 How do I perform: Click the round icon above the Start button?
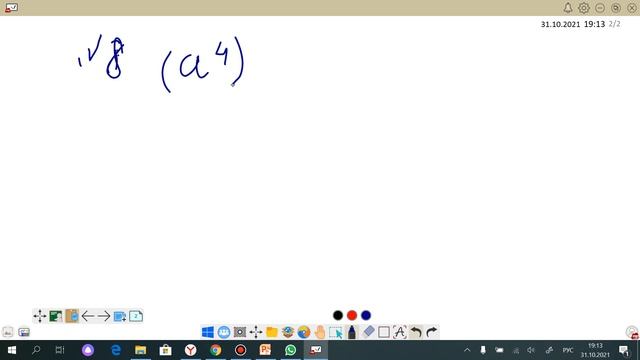pyautogui.click(x=8, y=332)
